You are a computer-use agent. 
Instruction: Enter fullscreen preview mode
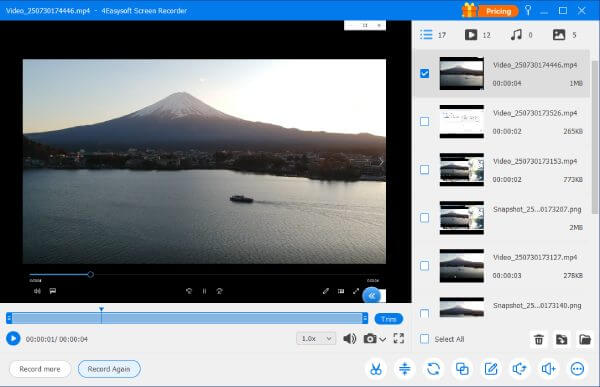399,338
